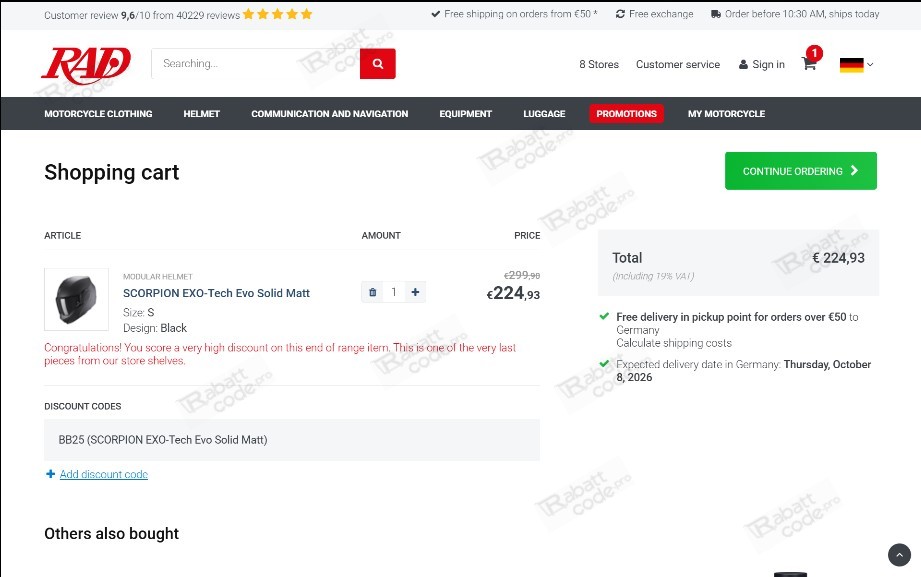Focus the Searching input field

coord(256,63)
